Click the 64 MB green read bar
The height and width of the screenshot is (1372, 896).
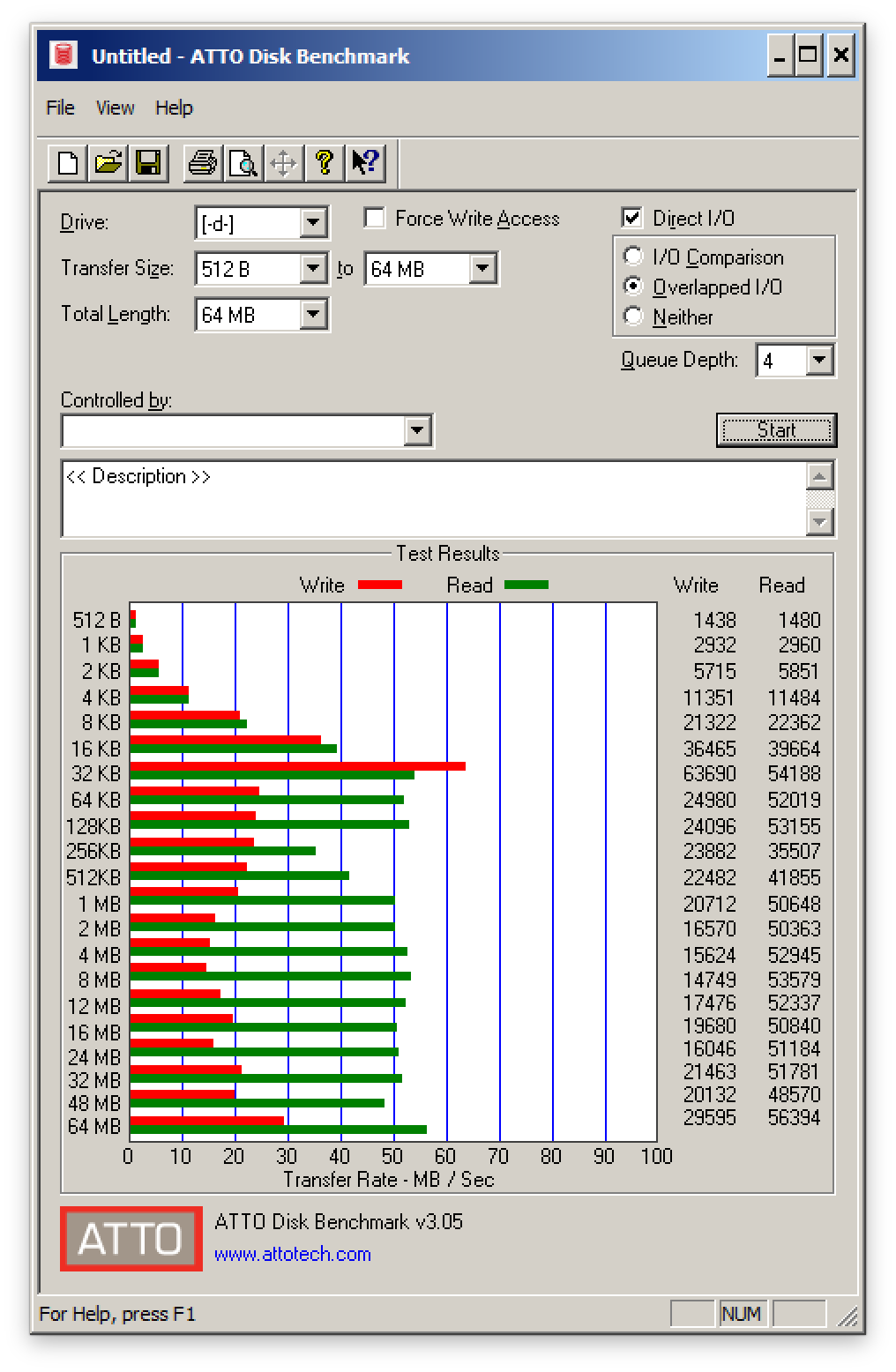[x=279, y=1130]
